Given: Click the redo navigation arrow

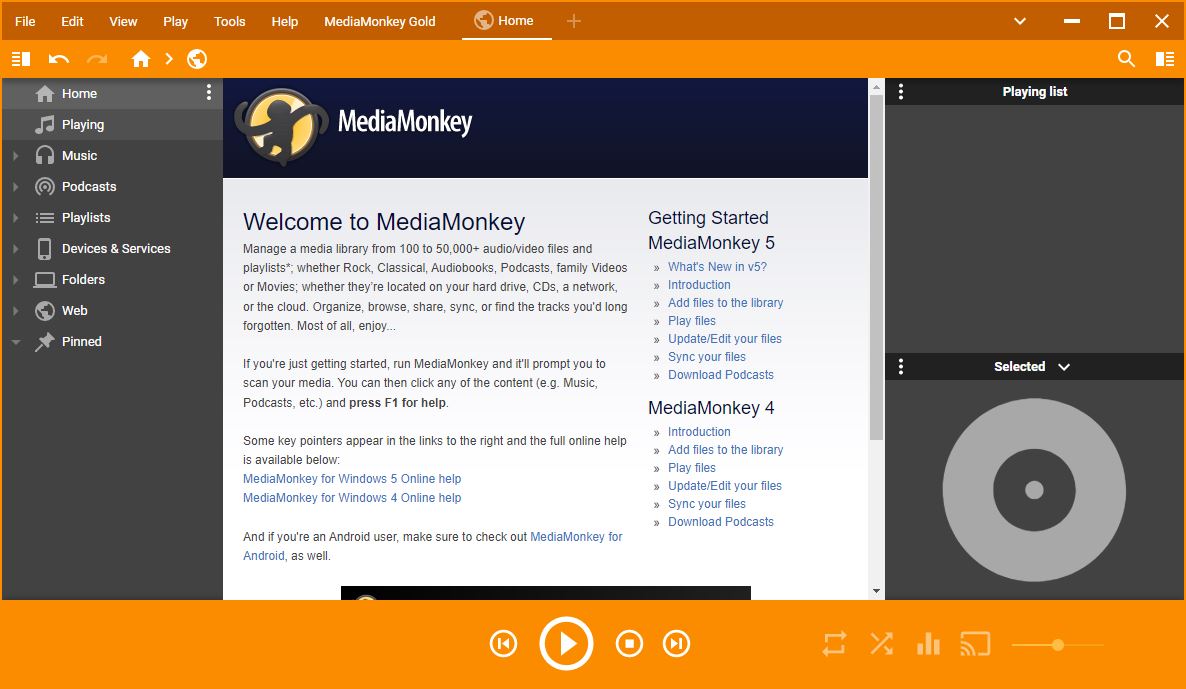Looking at the screenshot, I should pyautogui.click(x=97, y=59).
